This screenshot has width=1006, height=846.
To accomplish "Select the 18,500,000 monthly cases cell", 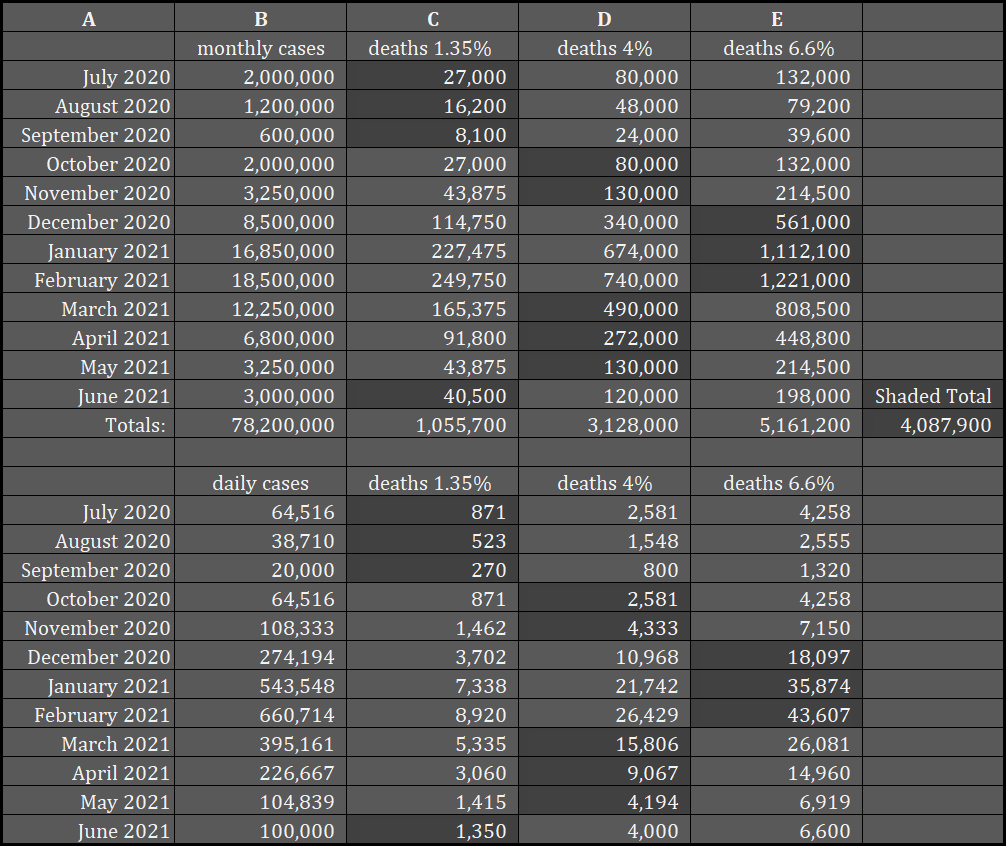I will click(261, 280).
